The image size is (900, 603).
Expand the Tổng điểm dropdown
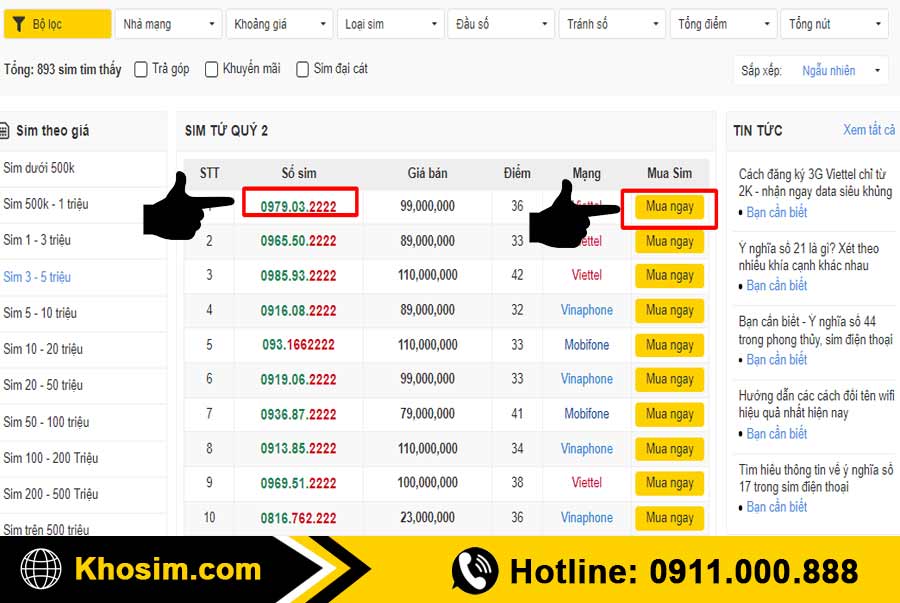722,24
